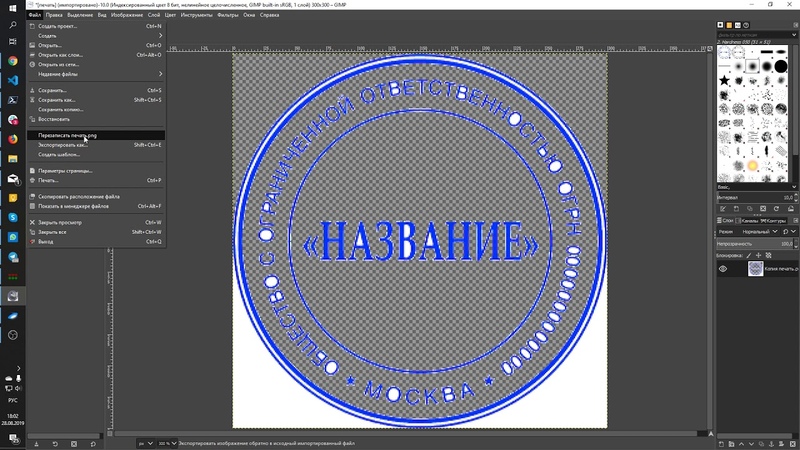The image size is (800, 450).
Task: Switch to the Fonts dock tab
Action: pos(738,25)
